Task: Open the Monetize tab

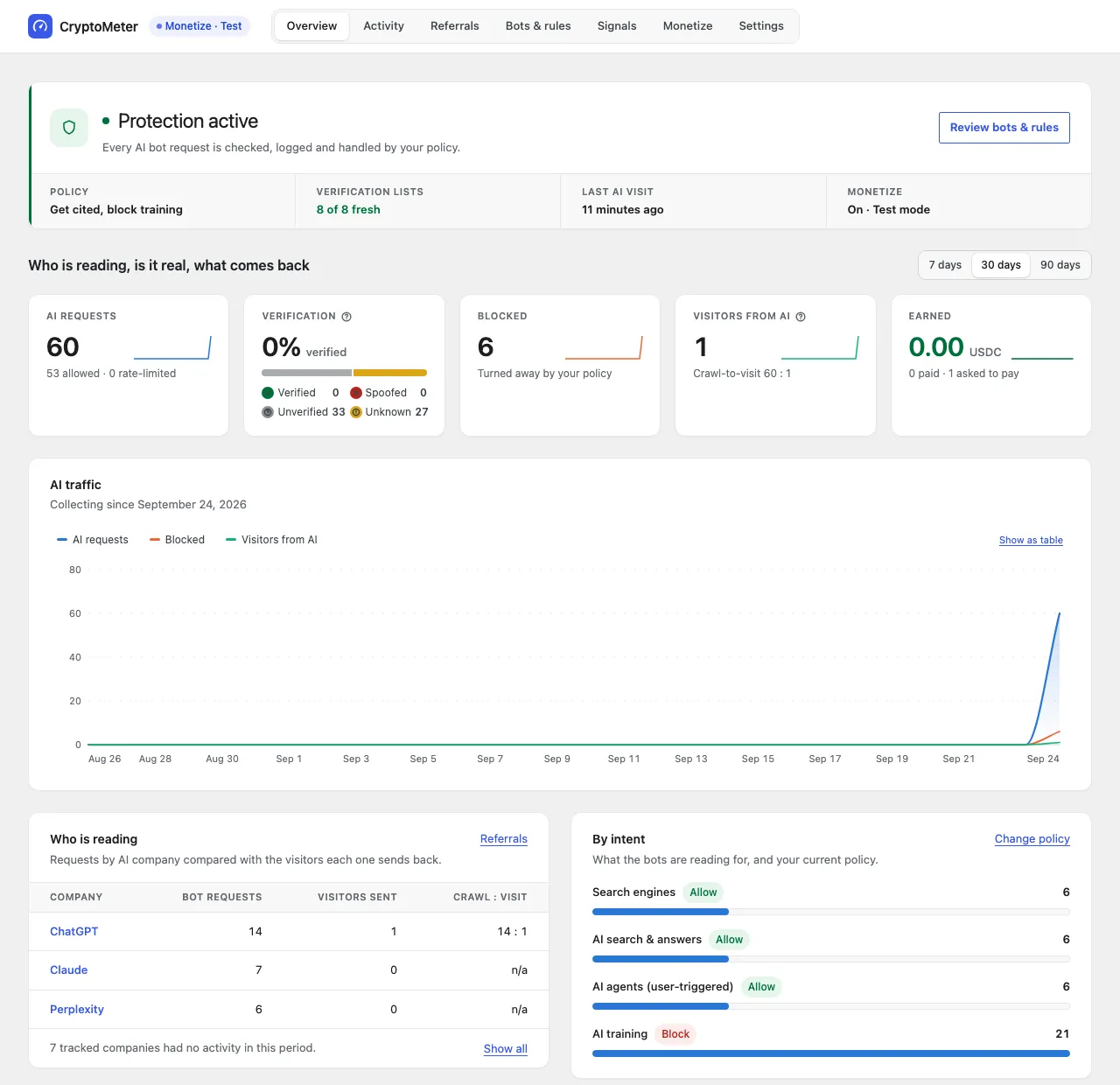Action: coord(688,26)
